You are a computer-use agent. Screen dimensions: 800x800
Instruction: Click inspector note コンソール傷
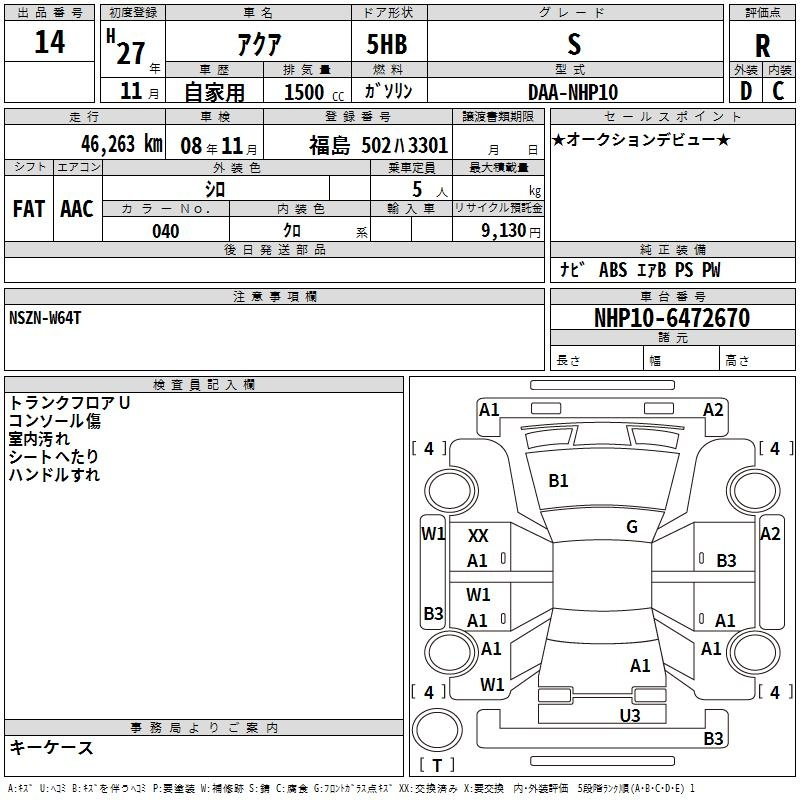tap(55, 421)
